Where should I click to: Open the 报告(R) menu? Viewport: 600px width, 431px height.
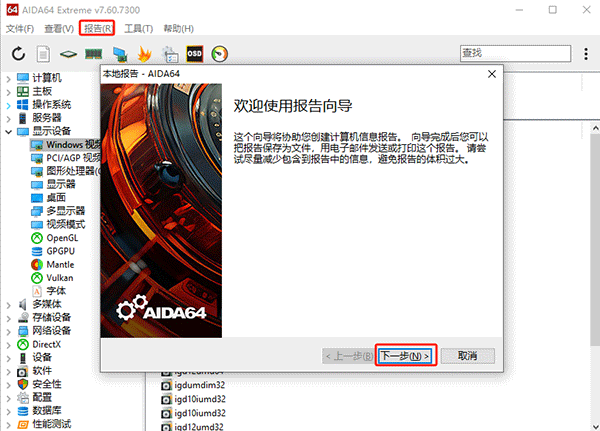pyautogui.click(x=97, y=28)
